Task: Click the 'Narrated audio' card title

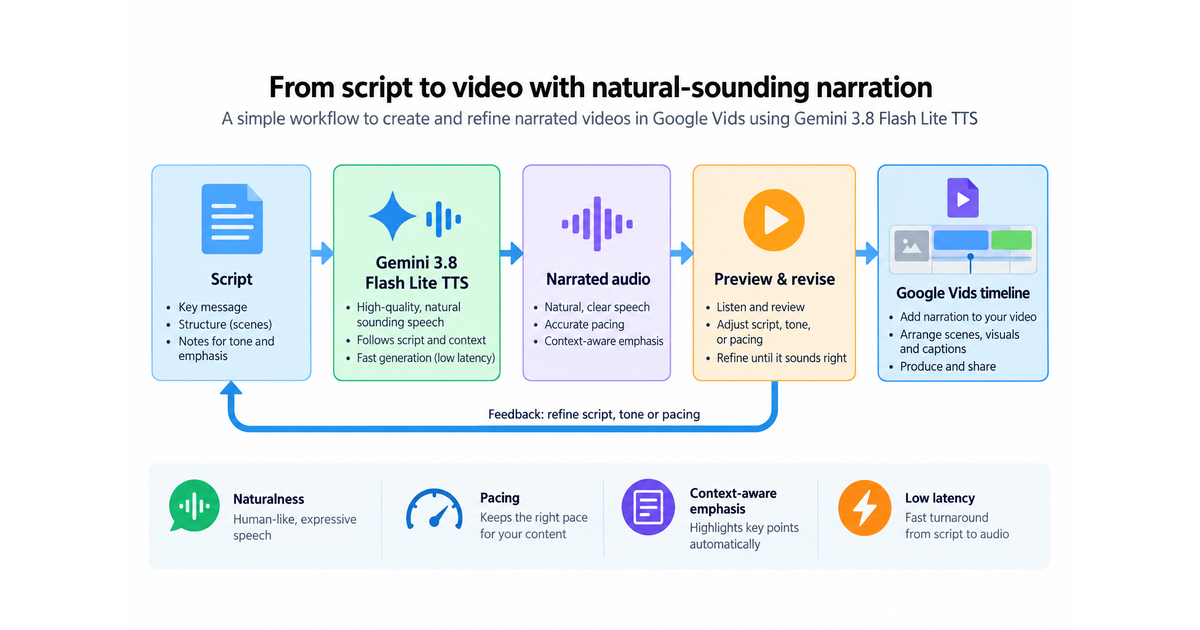Action: 598,279
